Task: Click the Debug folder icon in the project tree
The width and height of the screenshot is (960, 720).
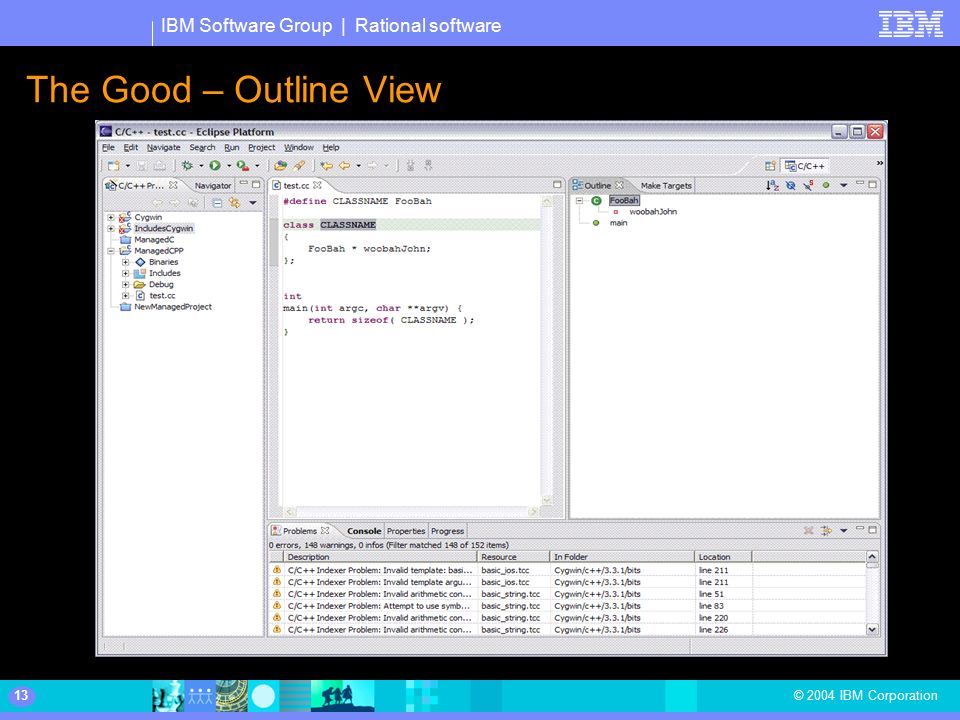Action: 140,285
